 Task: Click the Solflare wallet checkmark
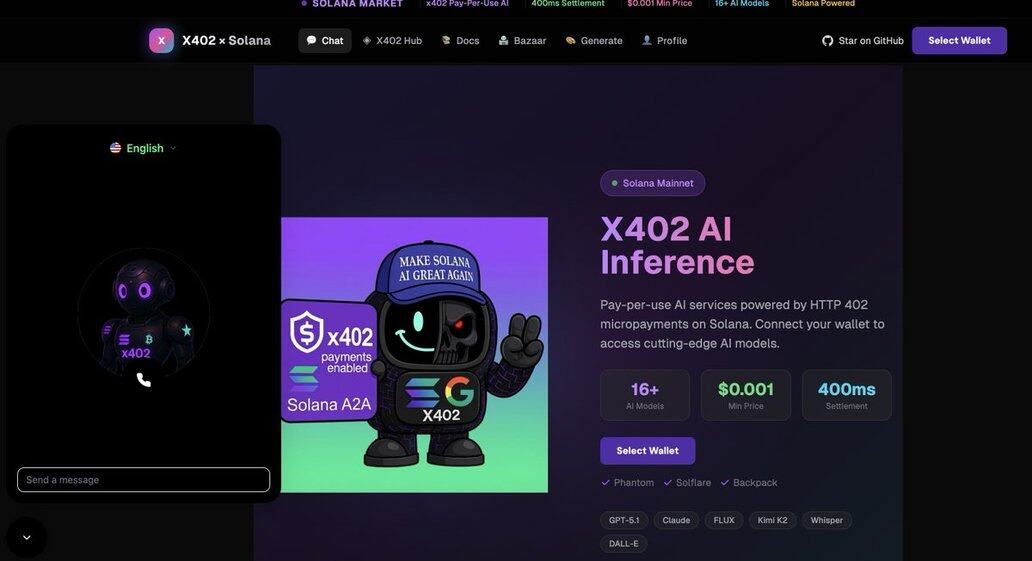[x=668, y=483]
